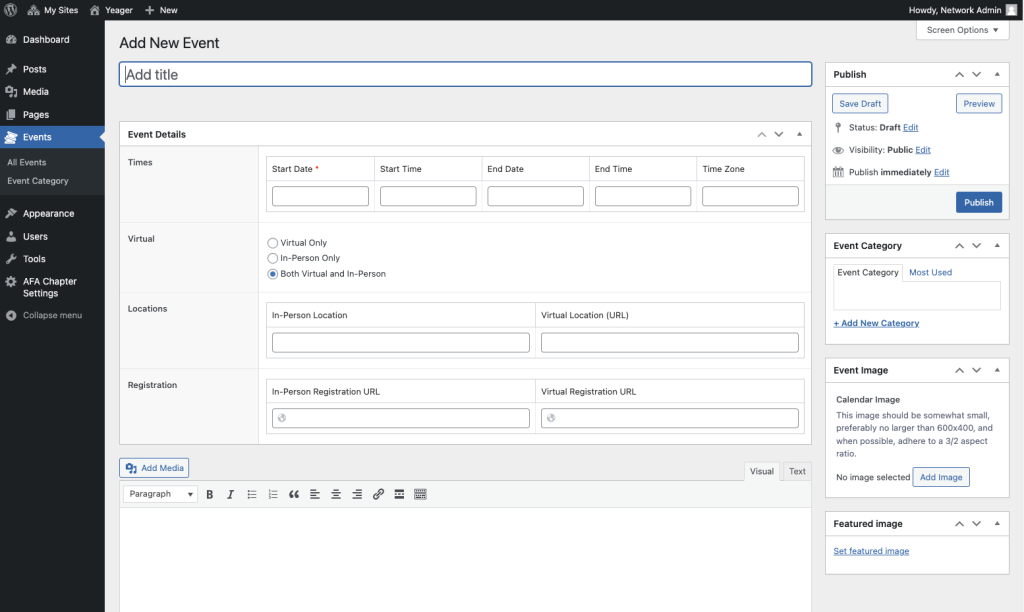
Task: Align text right in editor
Action: click(357, 494)
